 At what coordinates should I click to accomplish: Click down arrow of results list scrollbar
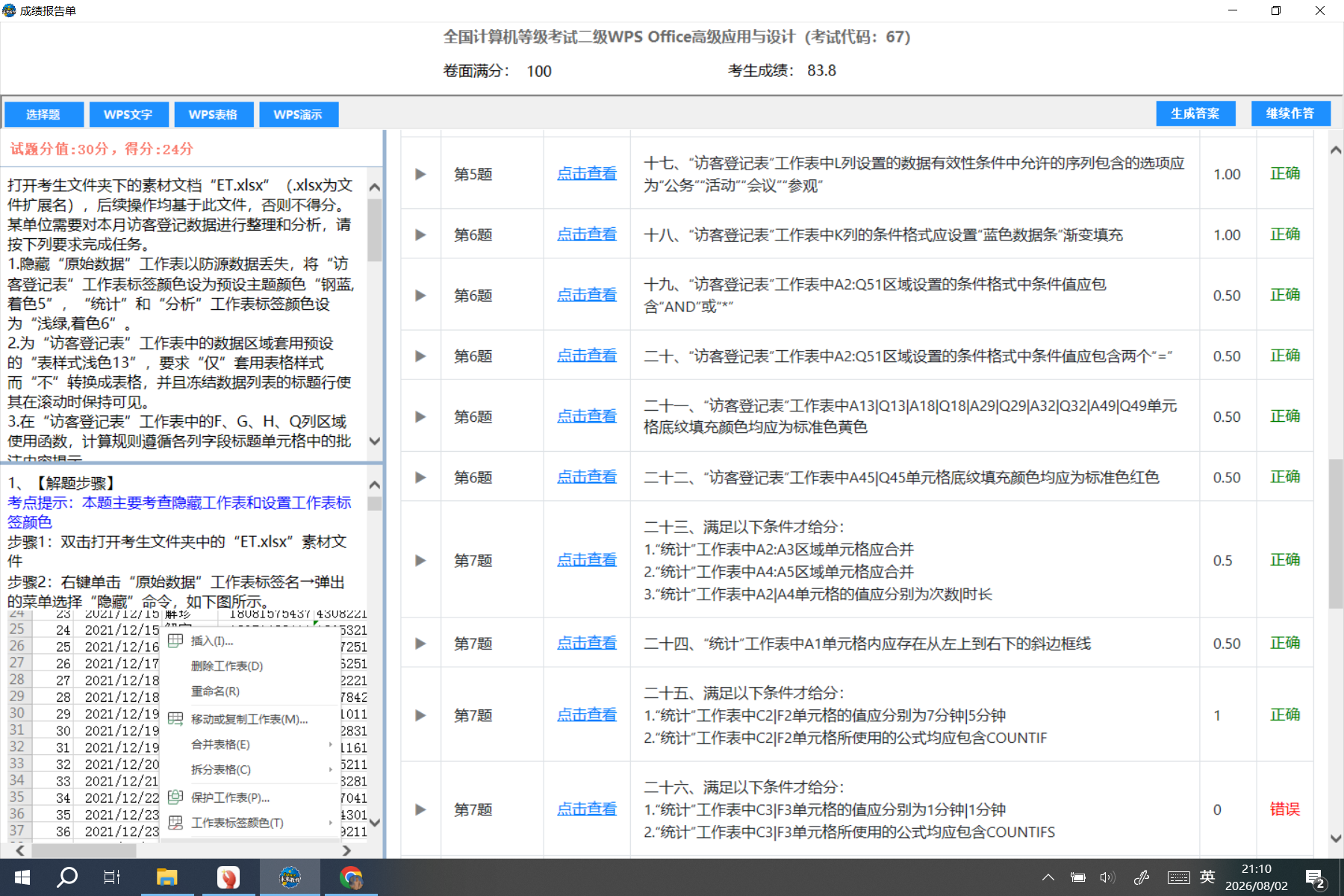pos(1336,838)
